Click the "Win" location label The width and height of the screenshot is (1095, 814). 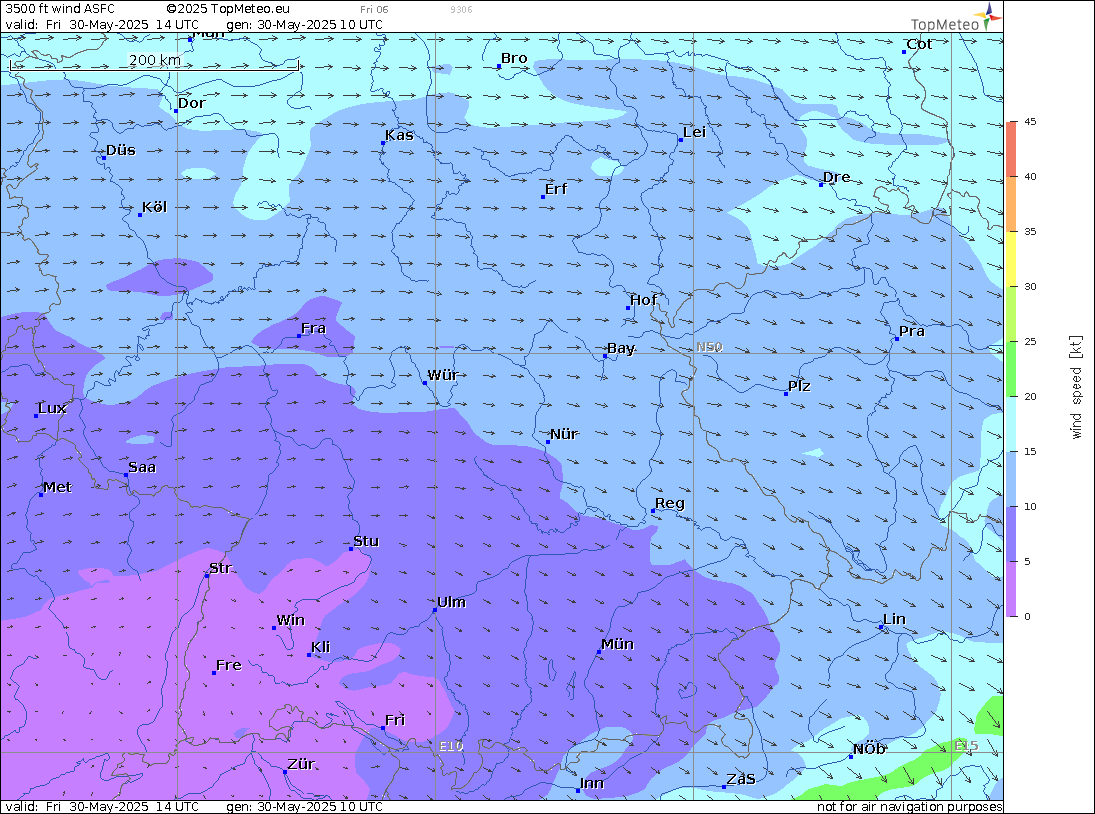coord(291,621)
